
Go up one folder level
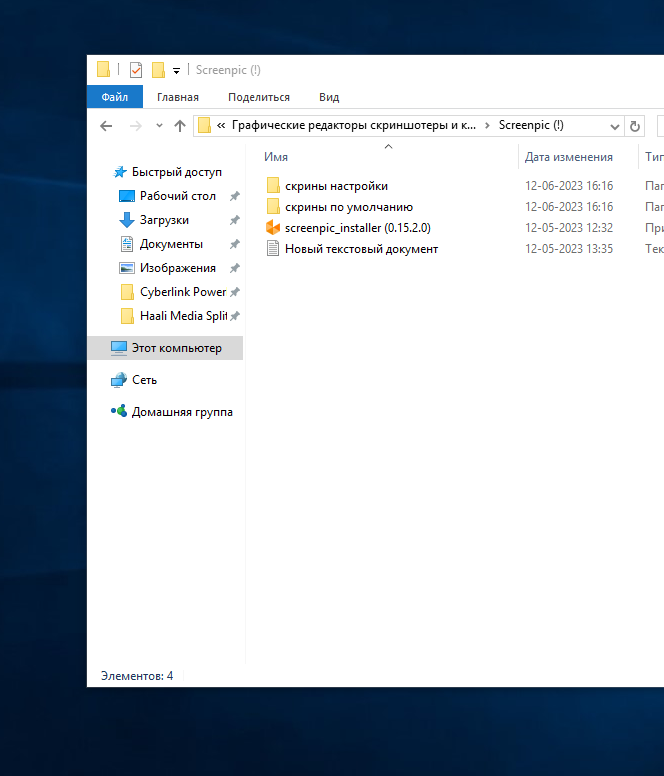(x=180, y=126)
